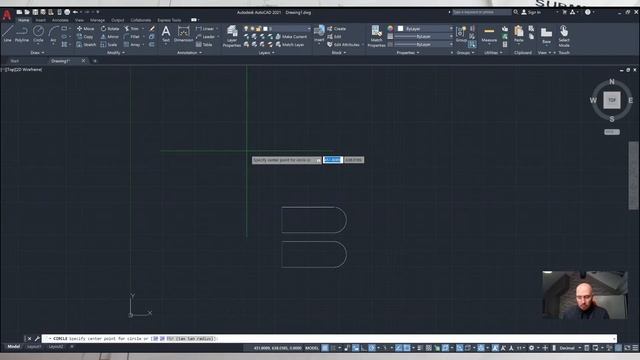Click Edit Attributes button
Image resolution: width=640 pixels, height=360 pixels.
(343, 44)
